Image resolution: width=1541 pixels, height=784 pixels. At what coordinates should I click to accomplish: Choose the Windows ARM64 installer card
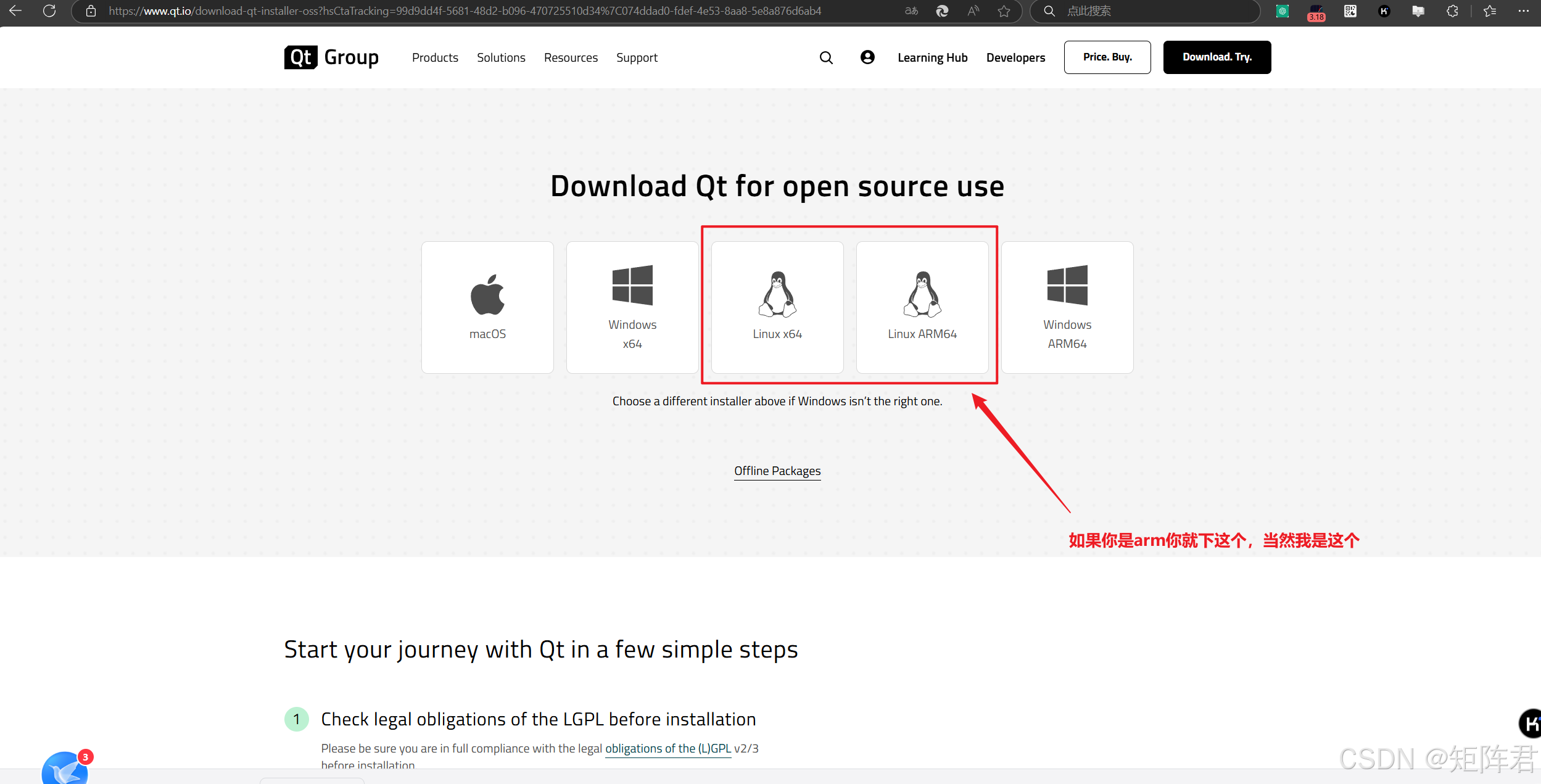coord(1067,307)
